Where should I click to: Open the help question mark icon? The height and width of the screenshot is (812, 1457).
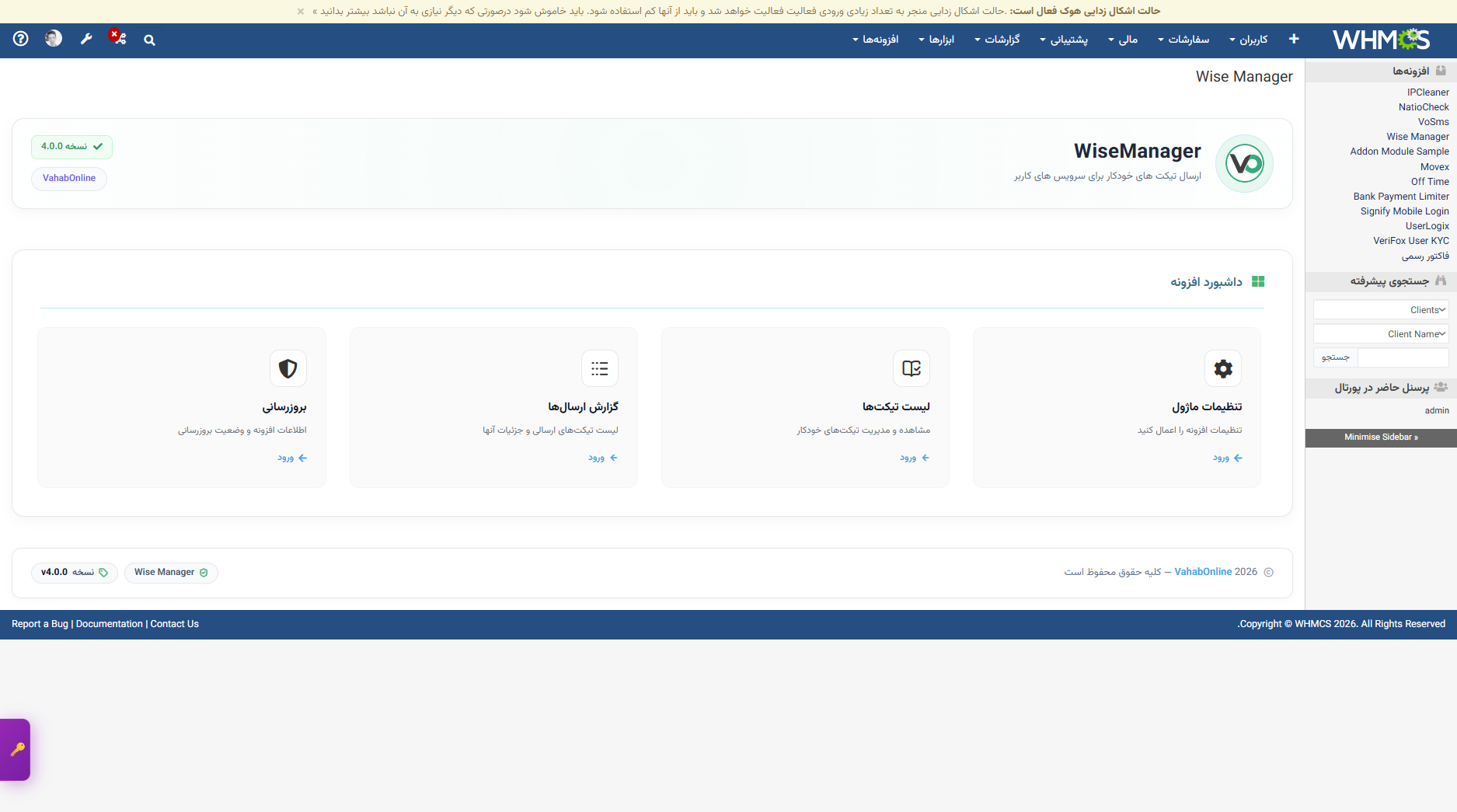21,38
